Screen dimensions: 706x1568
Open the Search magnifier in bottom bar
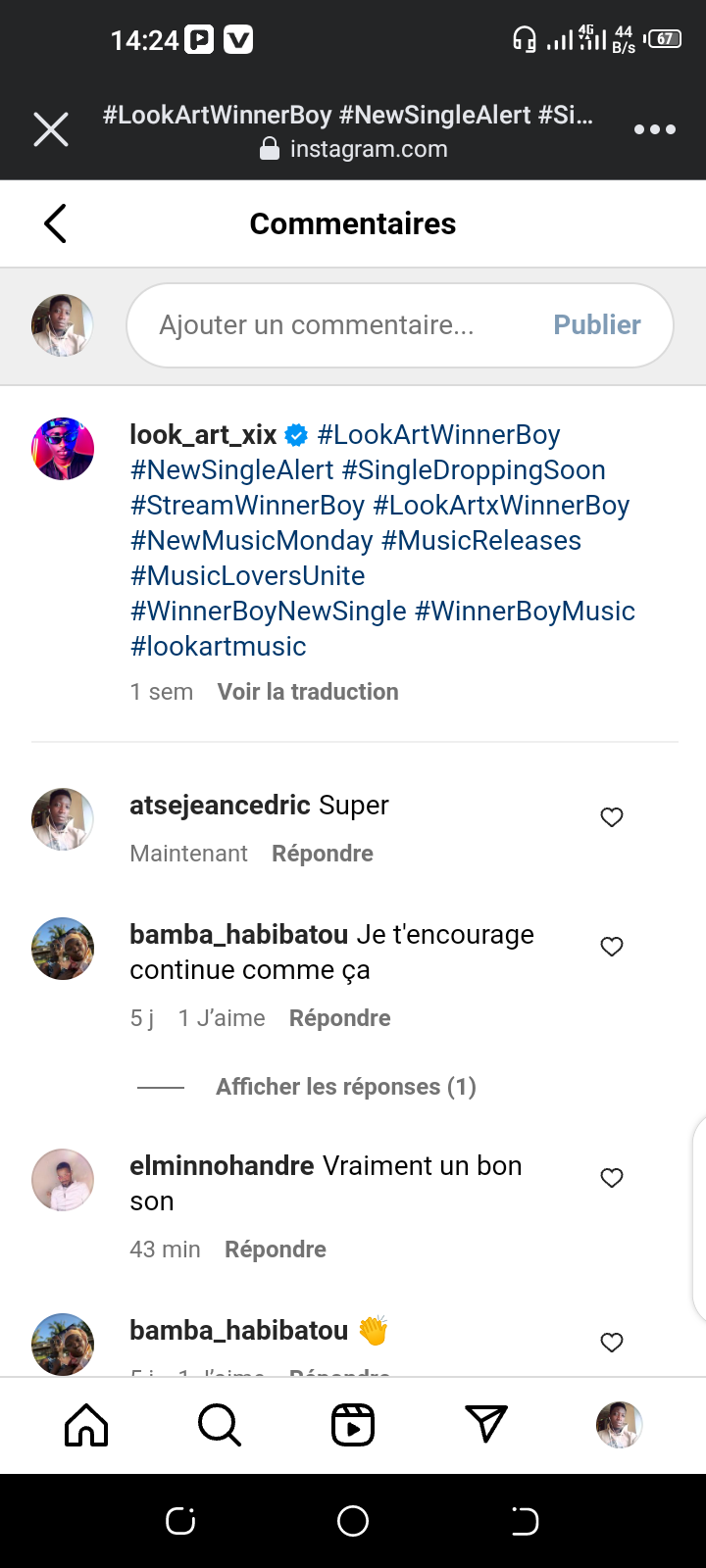pyautogui.click(x=220, y=1425)
